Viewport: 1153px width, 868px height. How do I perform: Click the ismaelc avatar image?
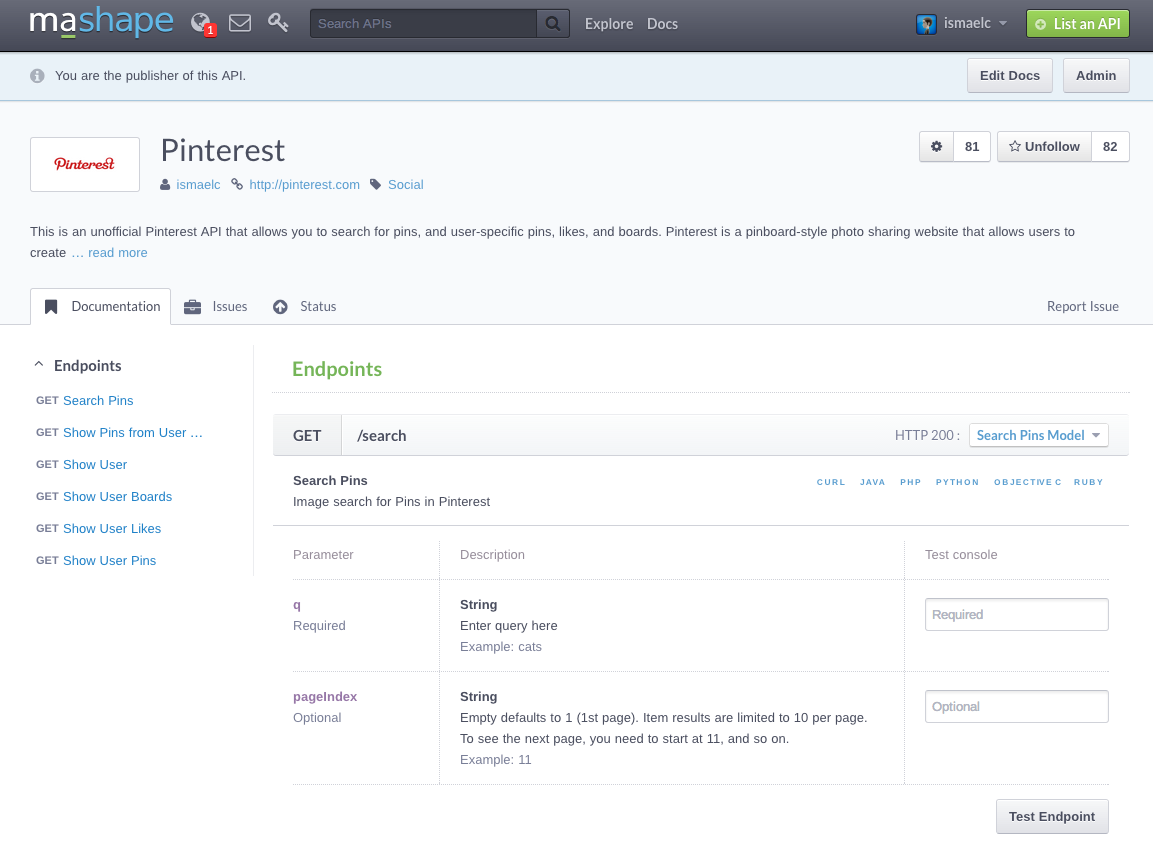point(927,24)
